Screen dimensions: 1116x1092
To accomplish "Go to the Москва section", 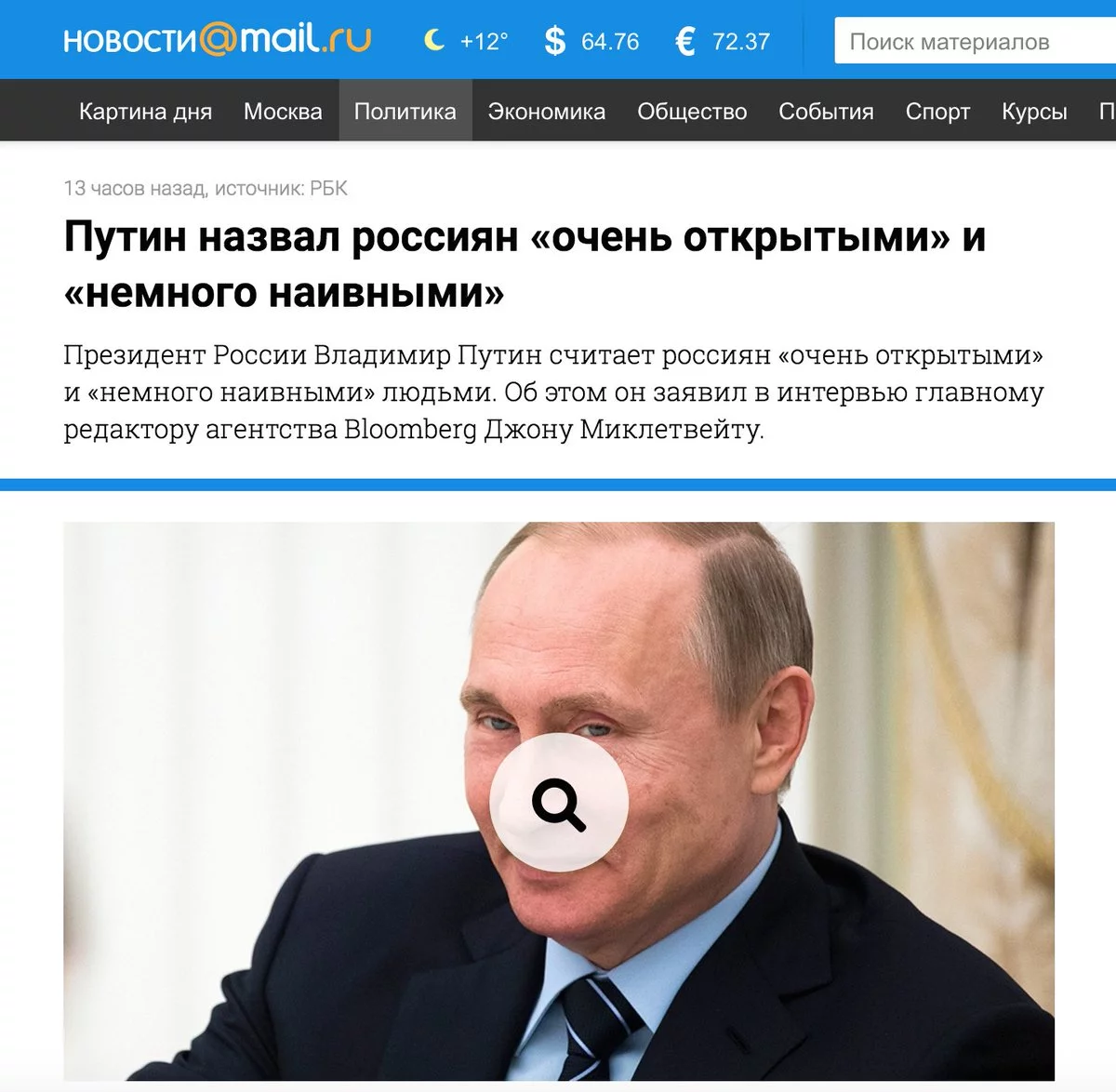I will [283, 112].
